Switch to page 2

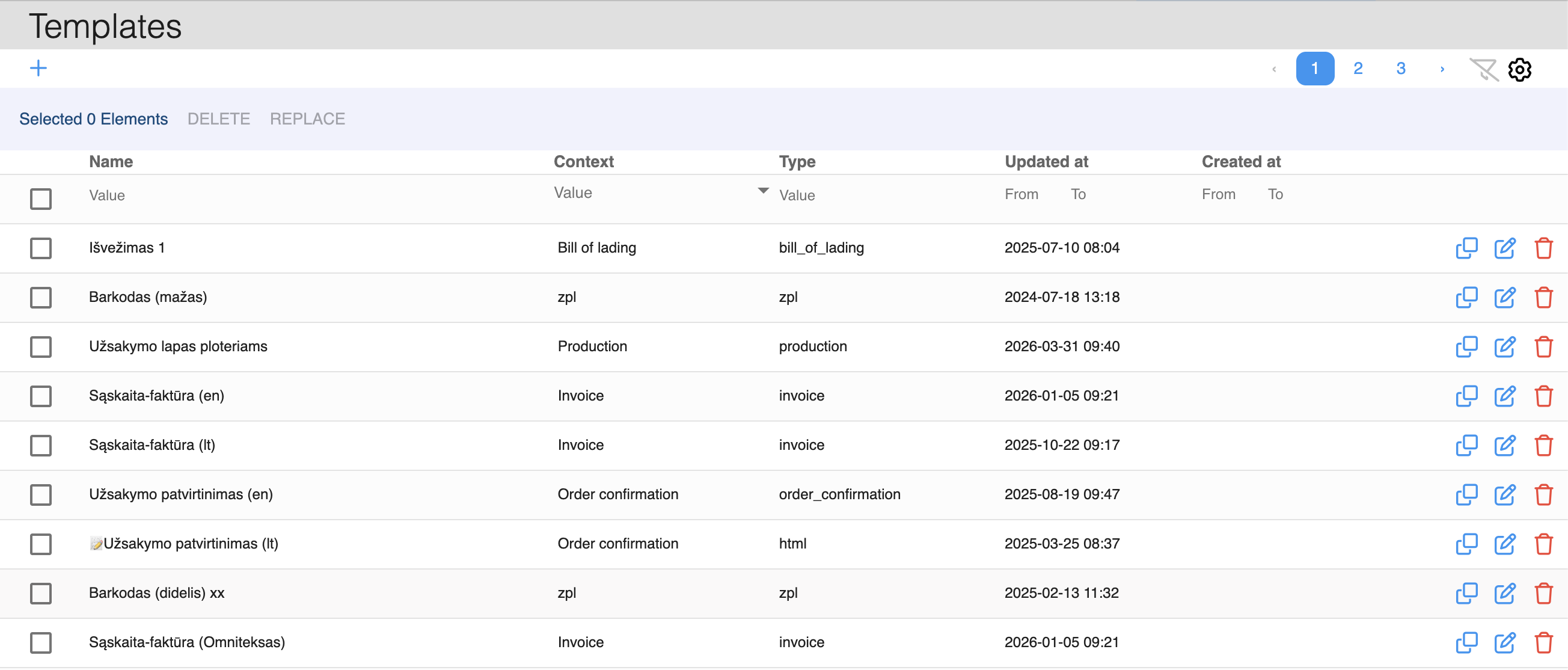[x=1358, y=69]
